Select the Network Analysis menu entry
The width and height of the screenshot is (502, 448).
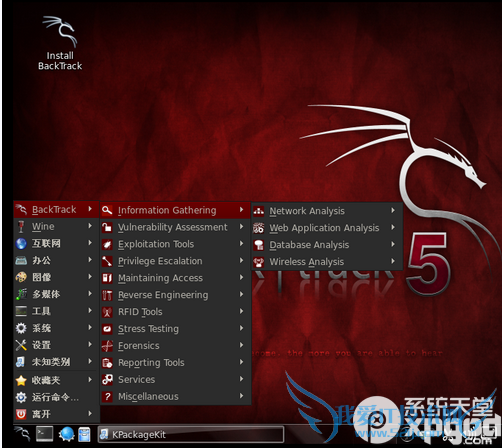click(327, 211)
